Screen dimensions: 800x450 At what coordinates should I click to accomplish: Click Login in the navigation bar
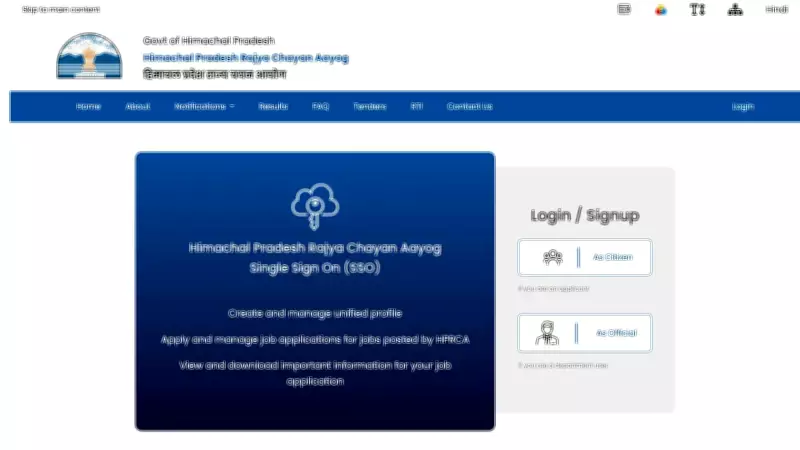pos(743,107)
